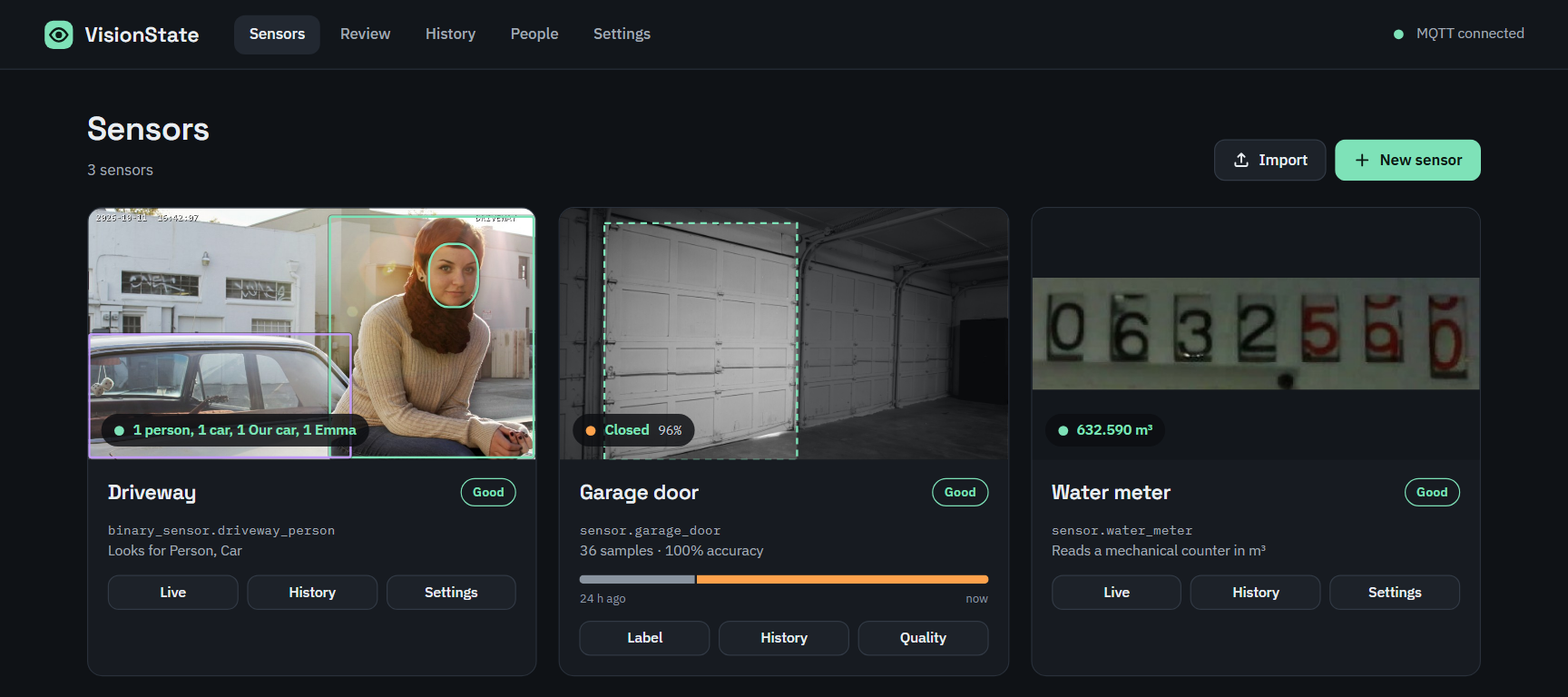Click the Water meter Good status badge
This screenshot has width=1568, height=697.
pos(1432,492)
